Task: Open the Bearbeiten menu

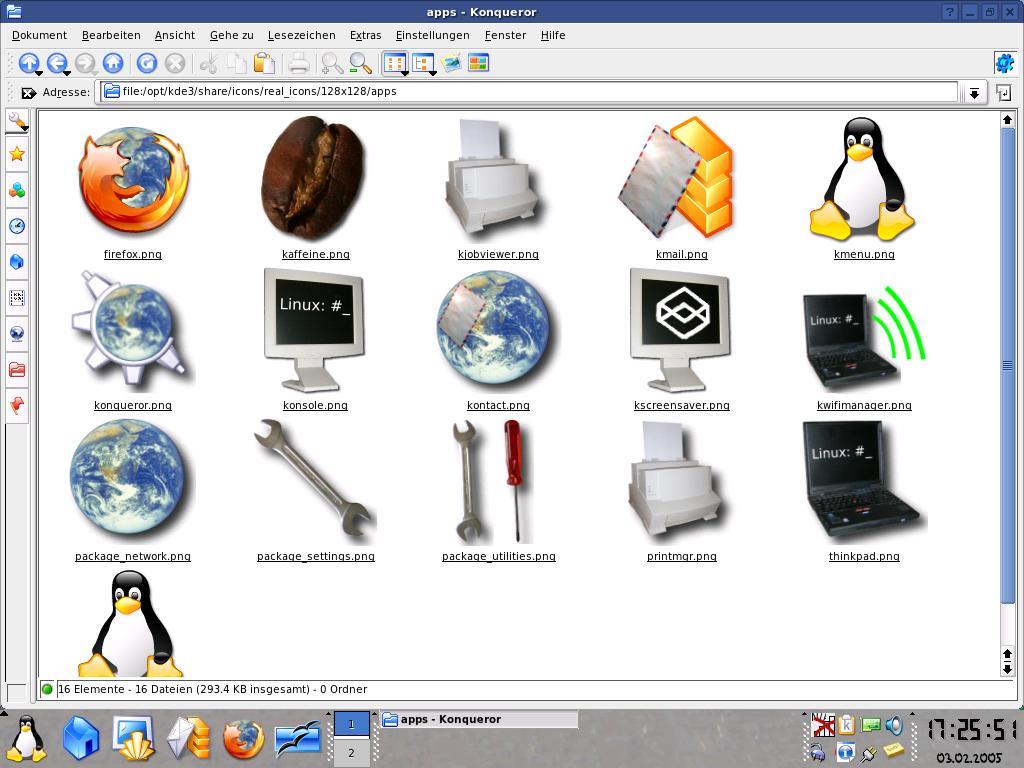Action: 111,35
